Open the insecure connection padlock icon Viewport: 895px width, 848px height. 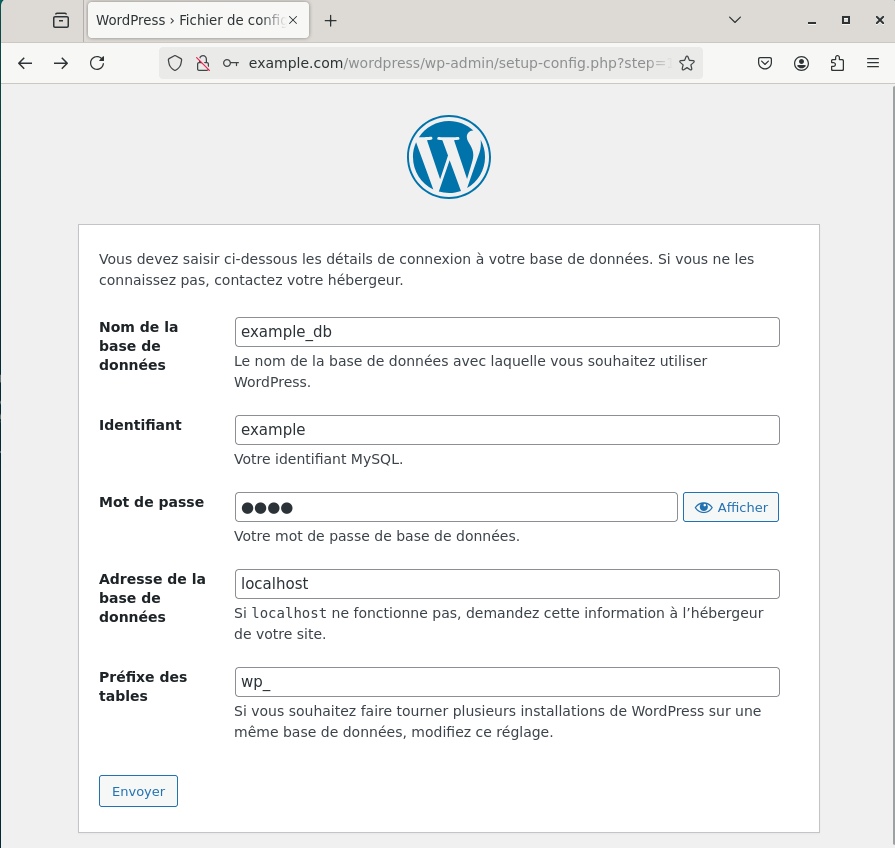tap(203, 63)
